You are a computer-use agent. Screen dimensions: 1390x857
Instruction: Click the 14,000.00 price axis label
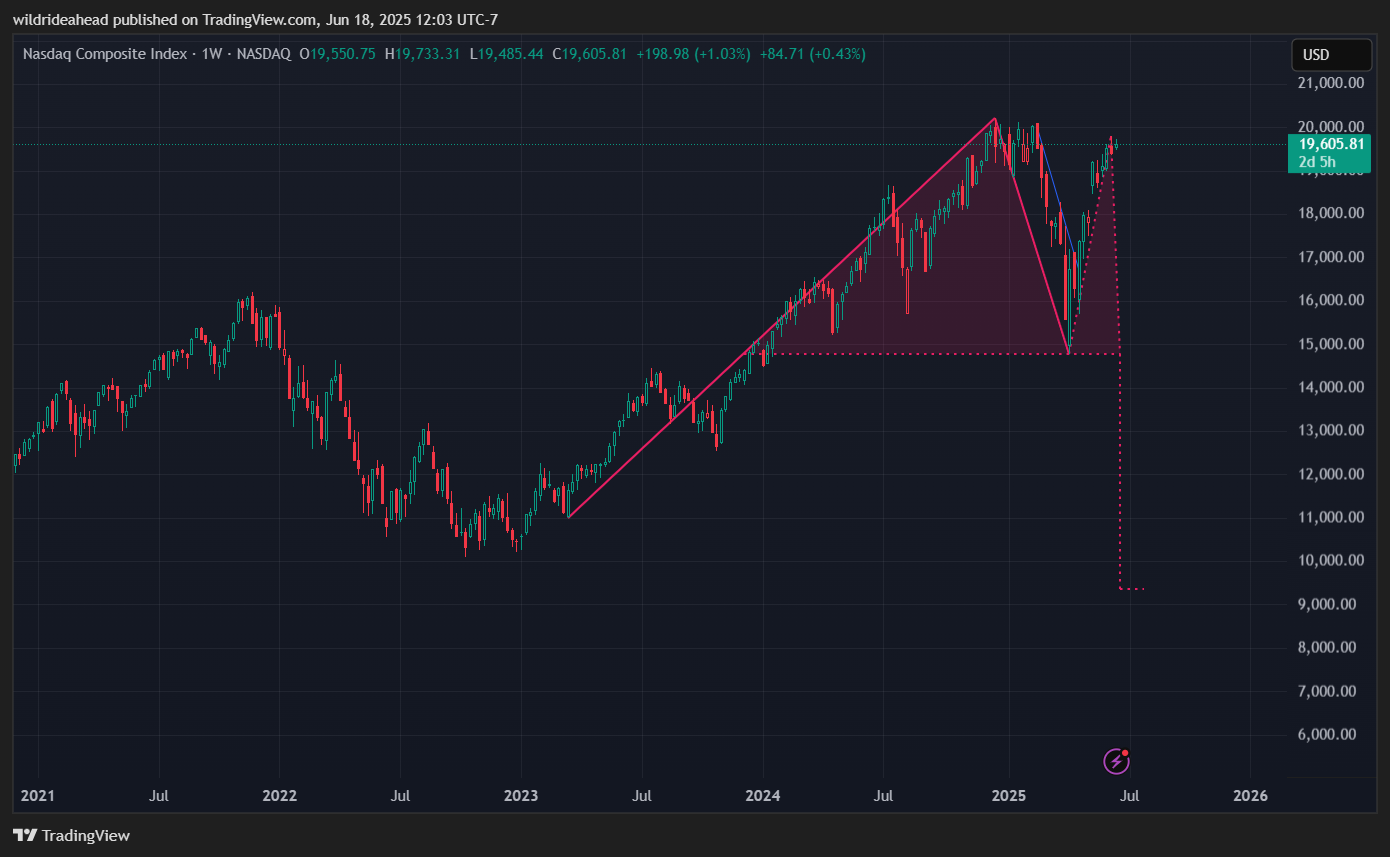pyautogui.click(x=1331, y=387)
